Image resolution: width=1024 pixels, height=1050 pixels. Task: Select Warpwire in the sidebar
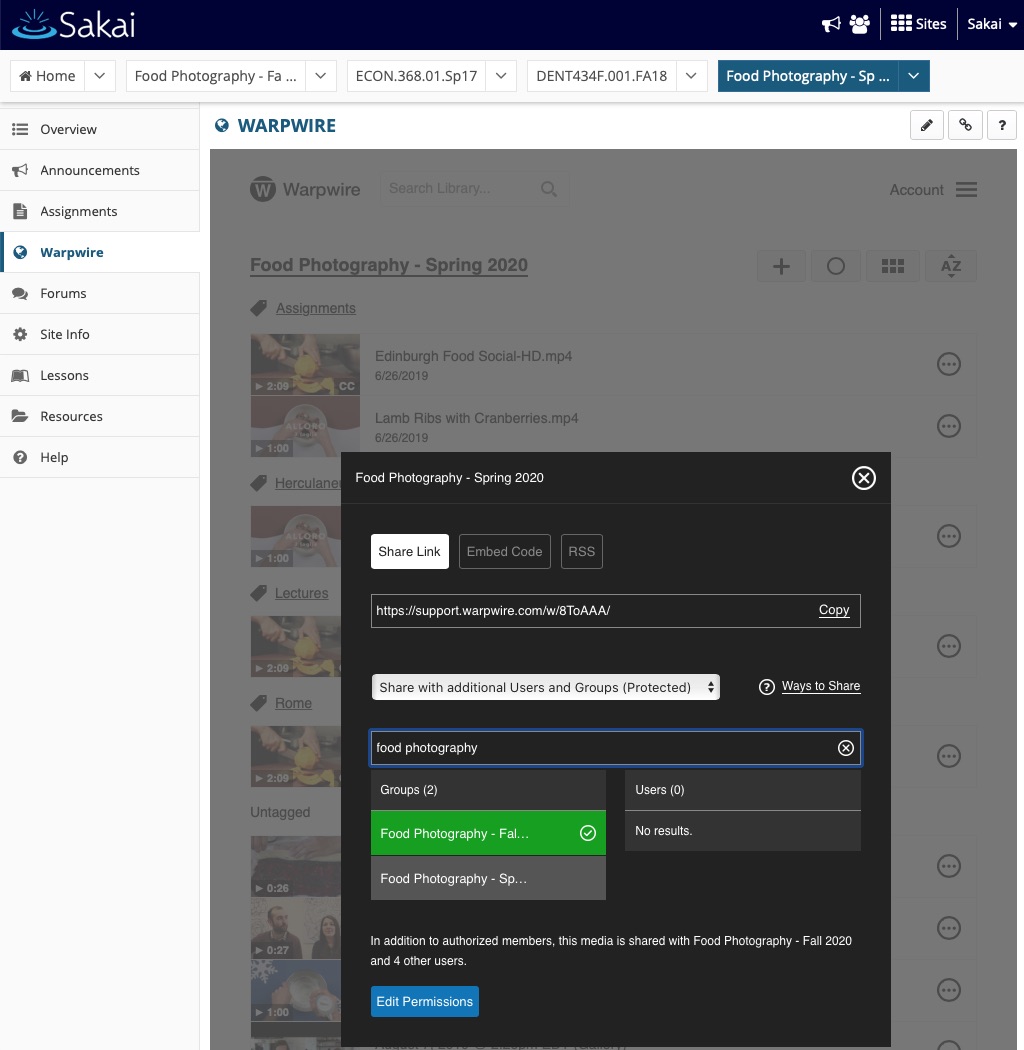click(x=100, y=252)
